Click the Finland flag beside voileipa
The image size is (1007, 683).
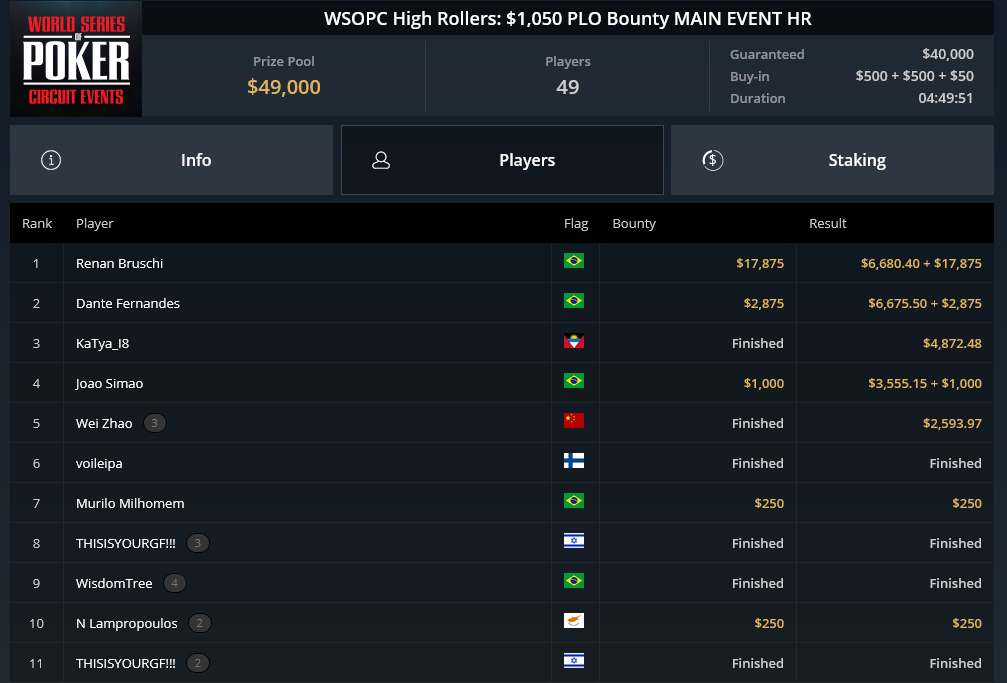tap(574, 461)
